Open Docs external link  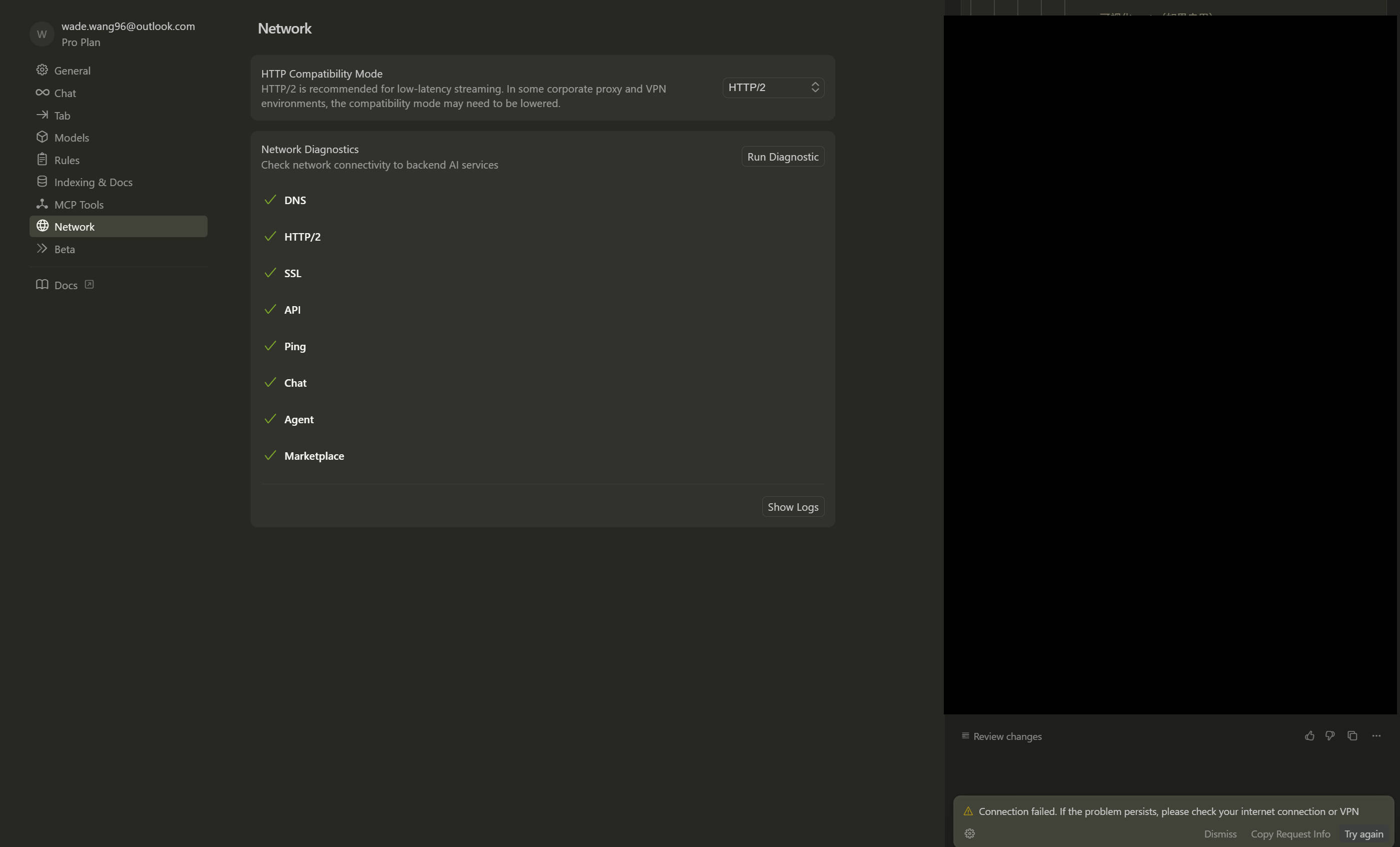pyautogui.click(x=65, y=285)
